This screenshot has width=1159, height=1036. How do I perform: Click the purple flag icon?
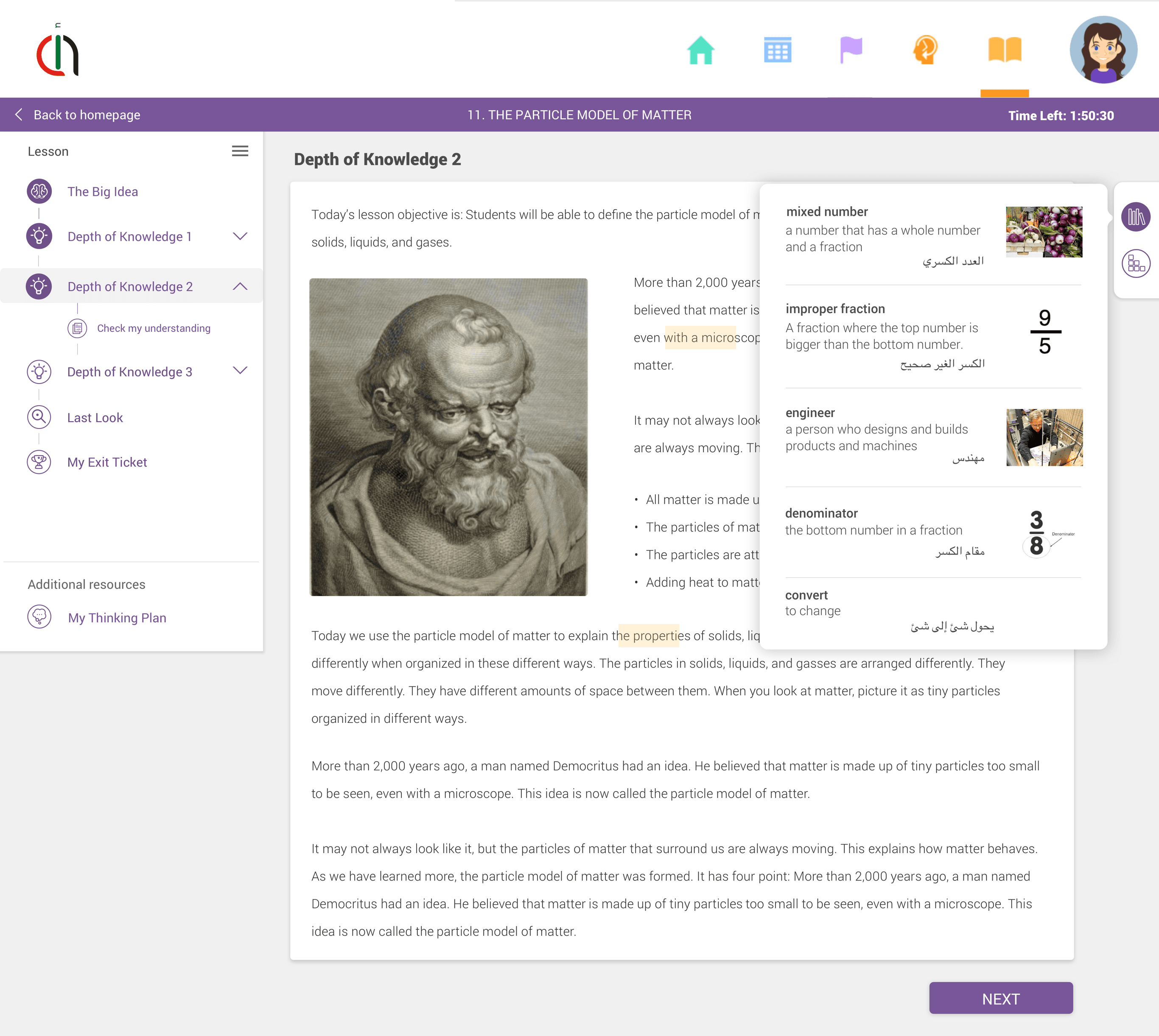tap(851, 50)
